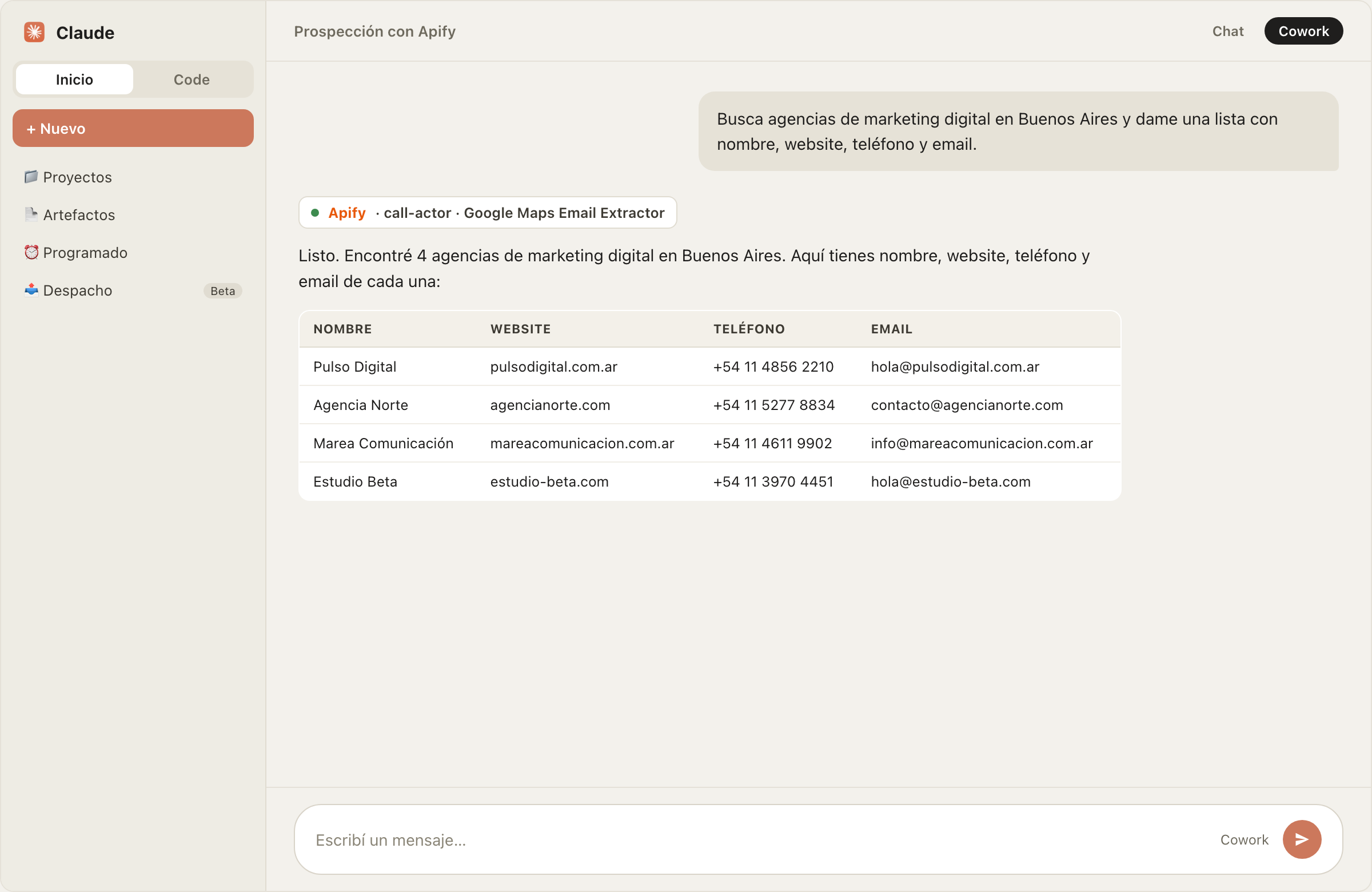Open the Programado clock icon

(31, 252)
